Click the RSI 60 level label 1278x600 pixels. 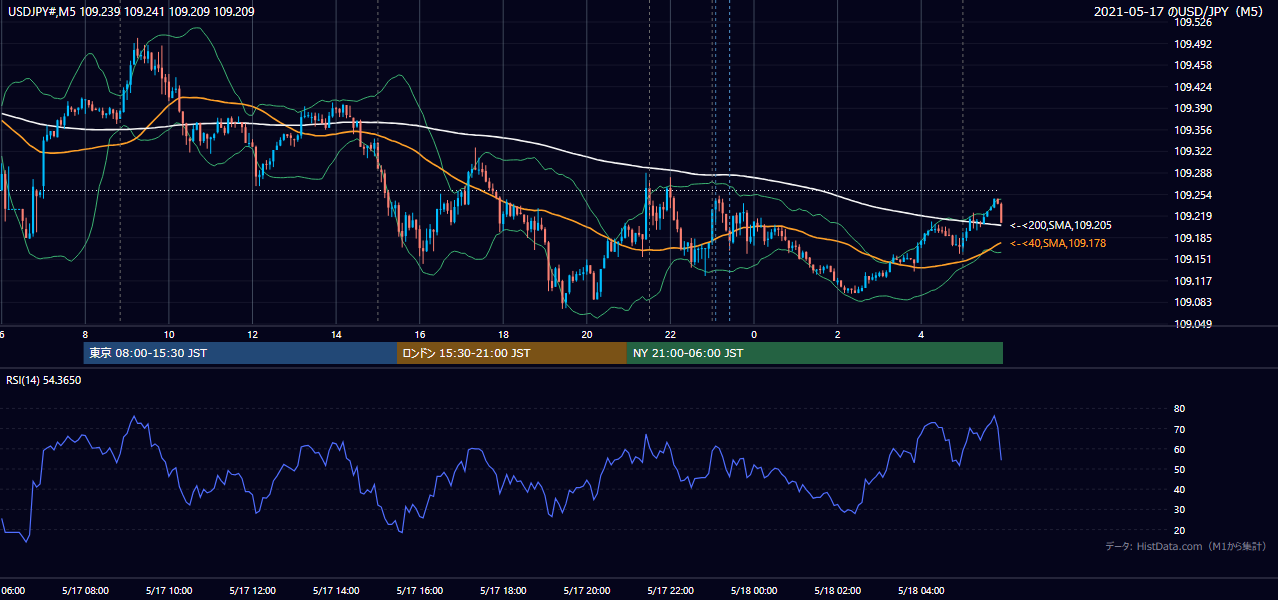1179,449
